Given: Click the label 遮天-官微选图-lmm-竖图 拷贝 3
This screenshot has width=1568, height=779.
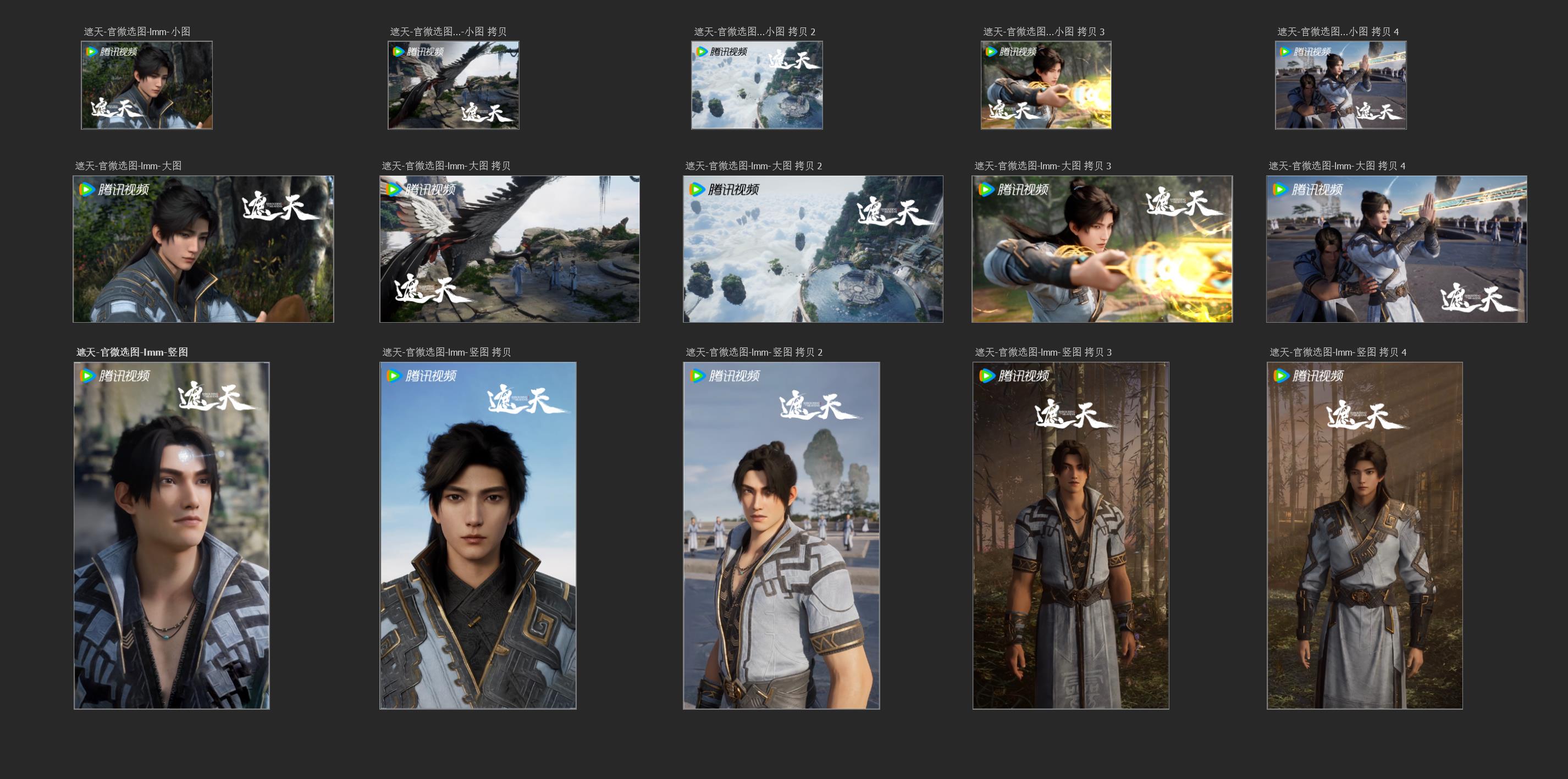Looking at the screenshot, I should pos(1044,352).
